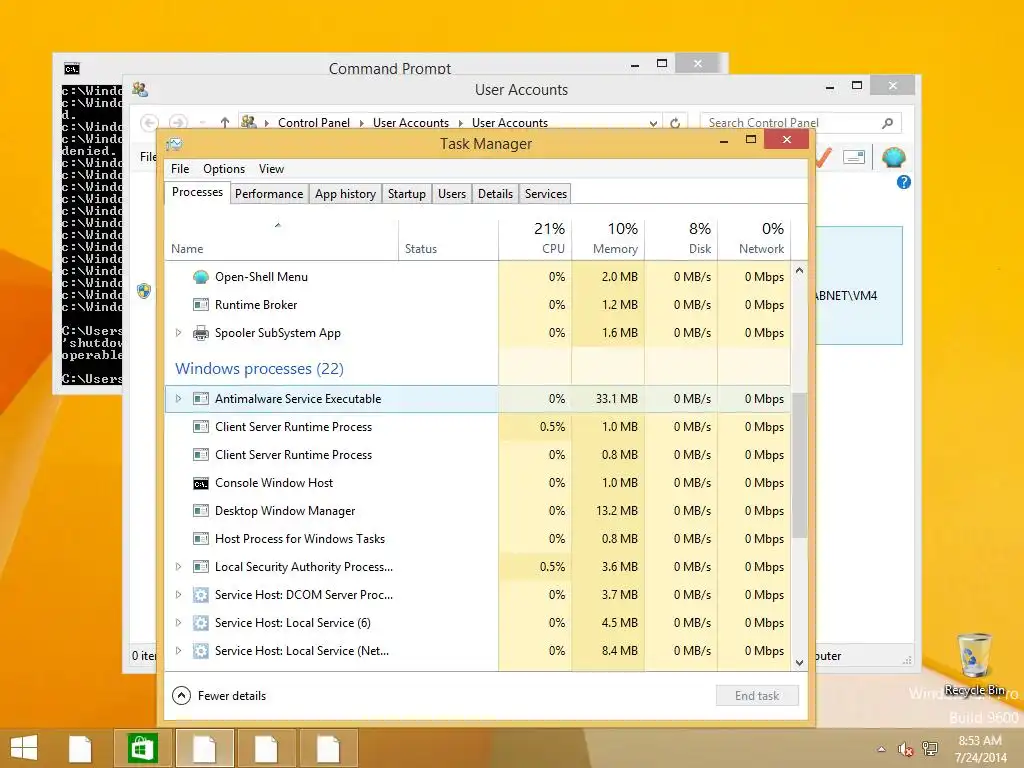Click the Service Host: DCOM Server gear icon

coord(201,595)
